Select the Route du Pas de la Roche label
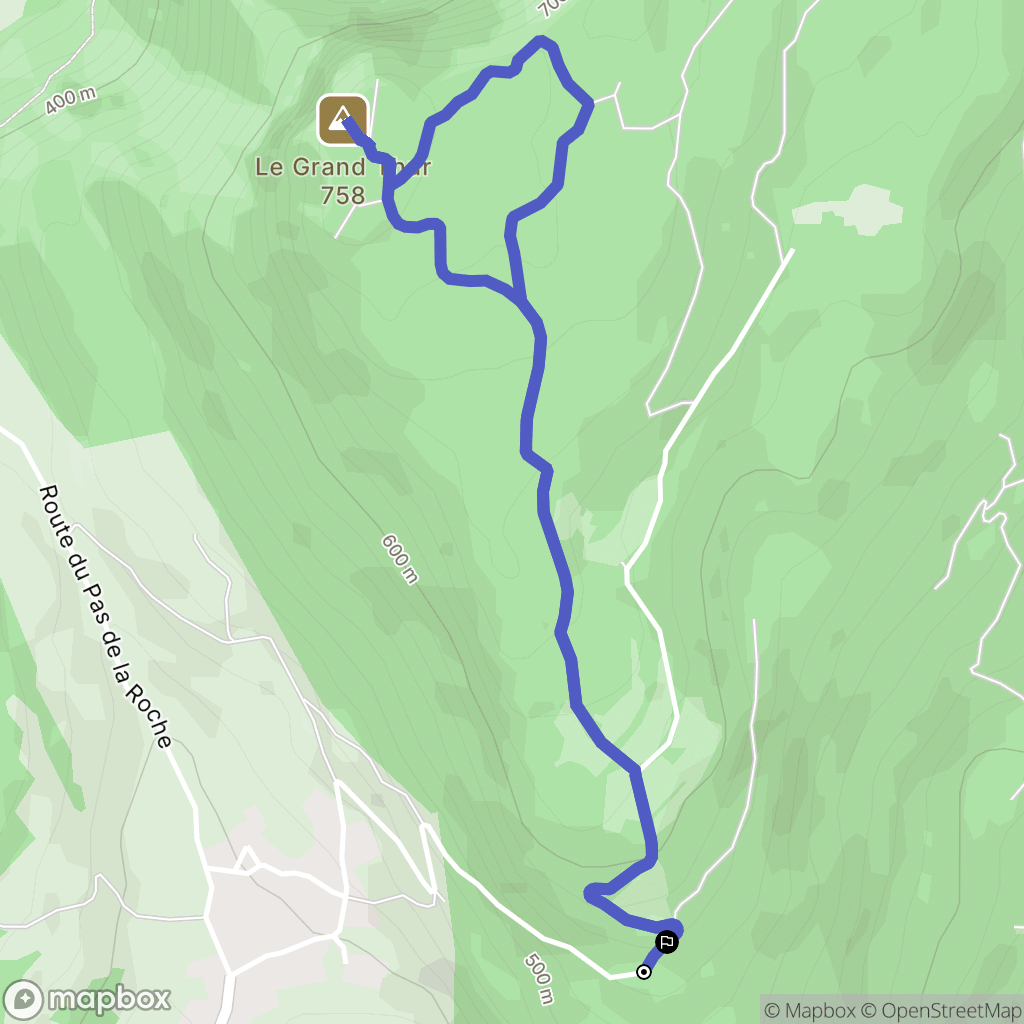Screen dimensions: 1024x1024 pos(105,616)
